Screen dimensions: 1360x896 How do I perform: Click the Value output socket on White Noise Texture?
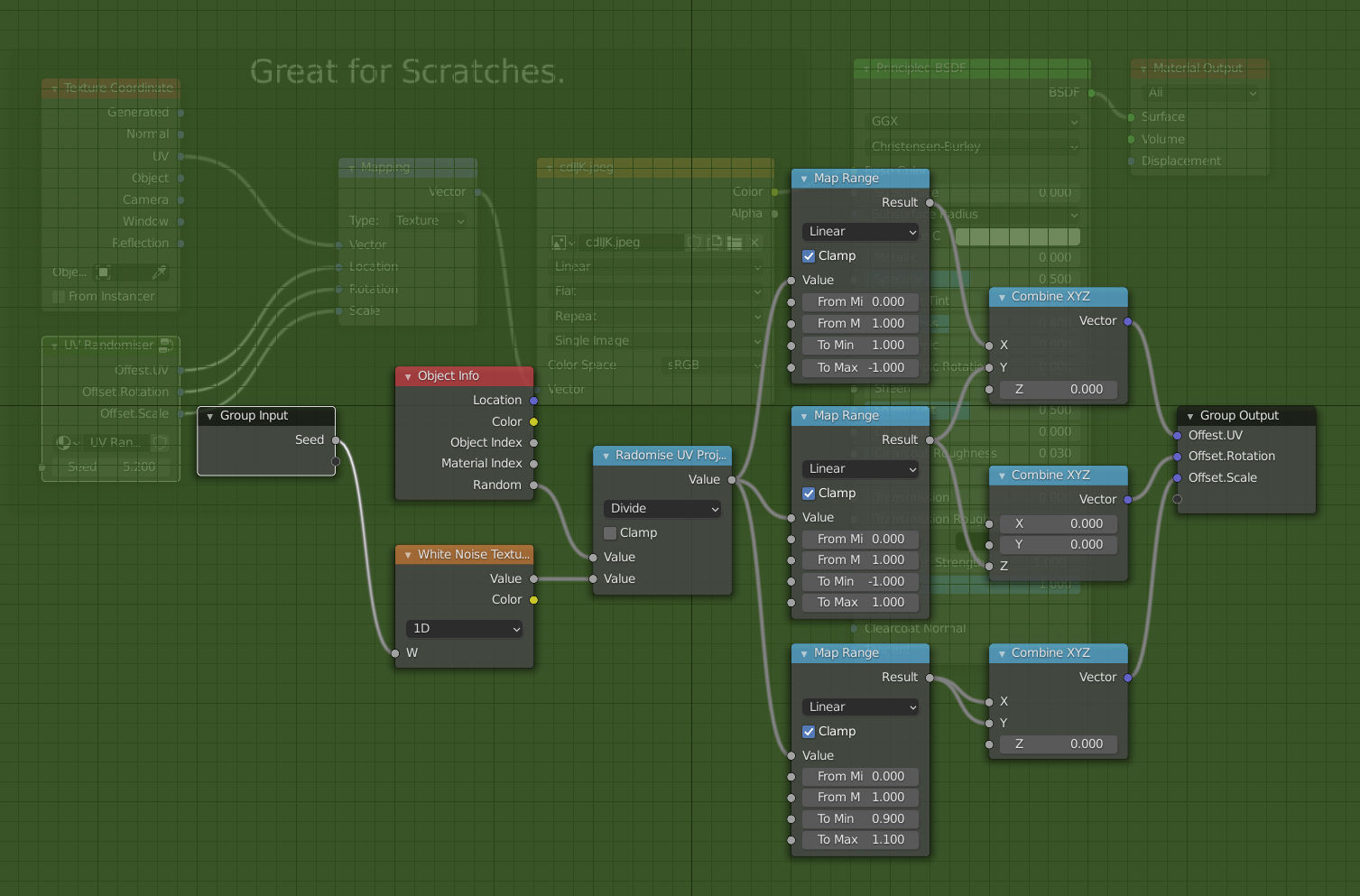pyautogui.click(x=533, y=579)
